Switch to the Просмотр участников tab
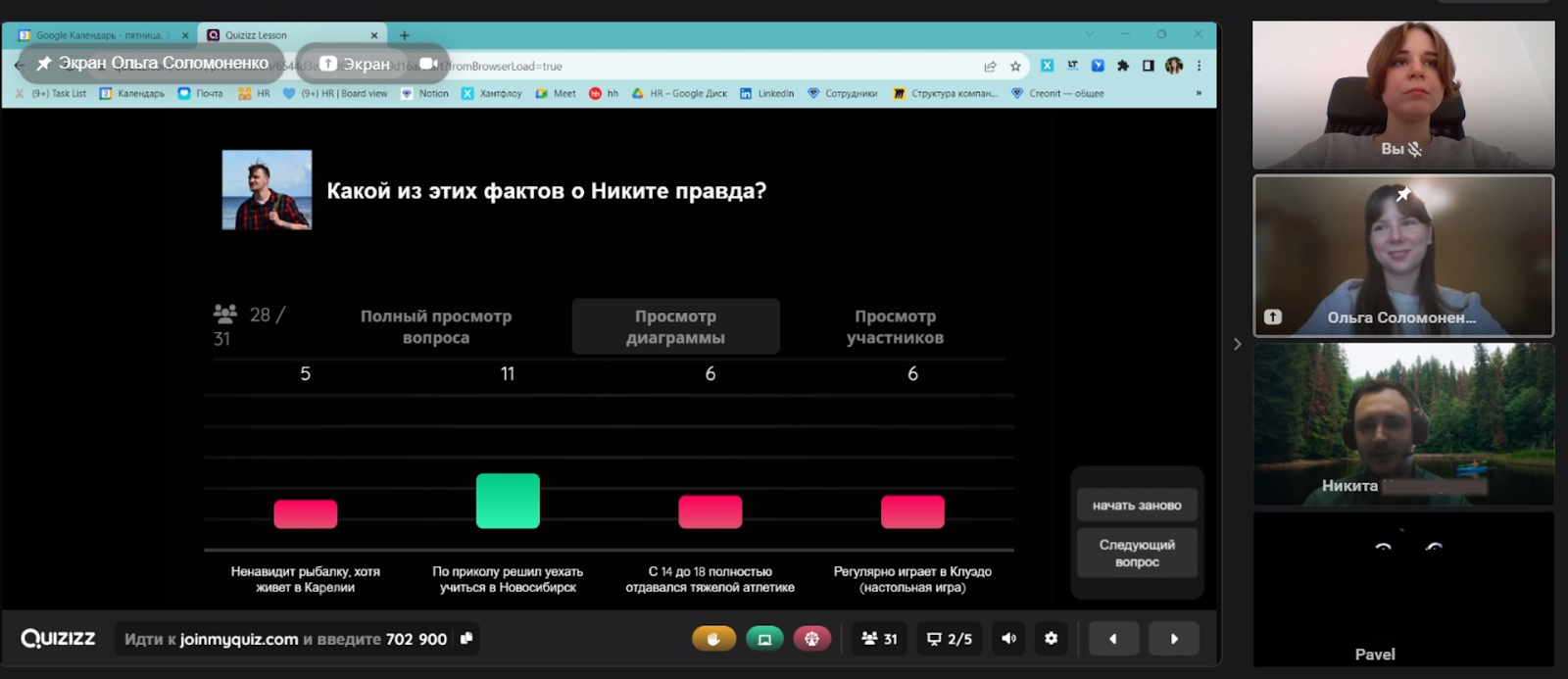 (895, 326)
